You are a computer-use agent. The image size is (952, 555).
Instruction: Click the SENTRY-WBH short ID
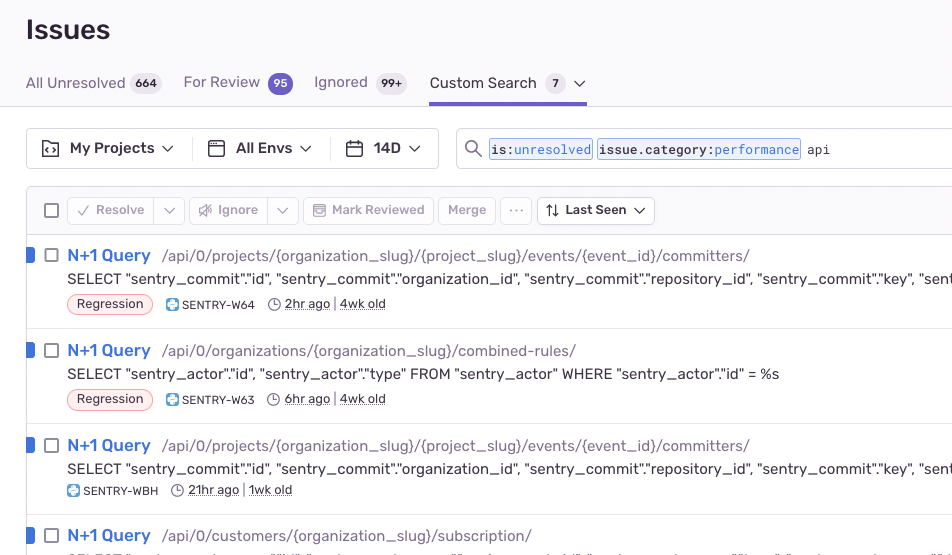[120, 491]
